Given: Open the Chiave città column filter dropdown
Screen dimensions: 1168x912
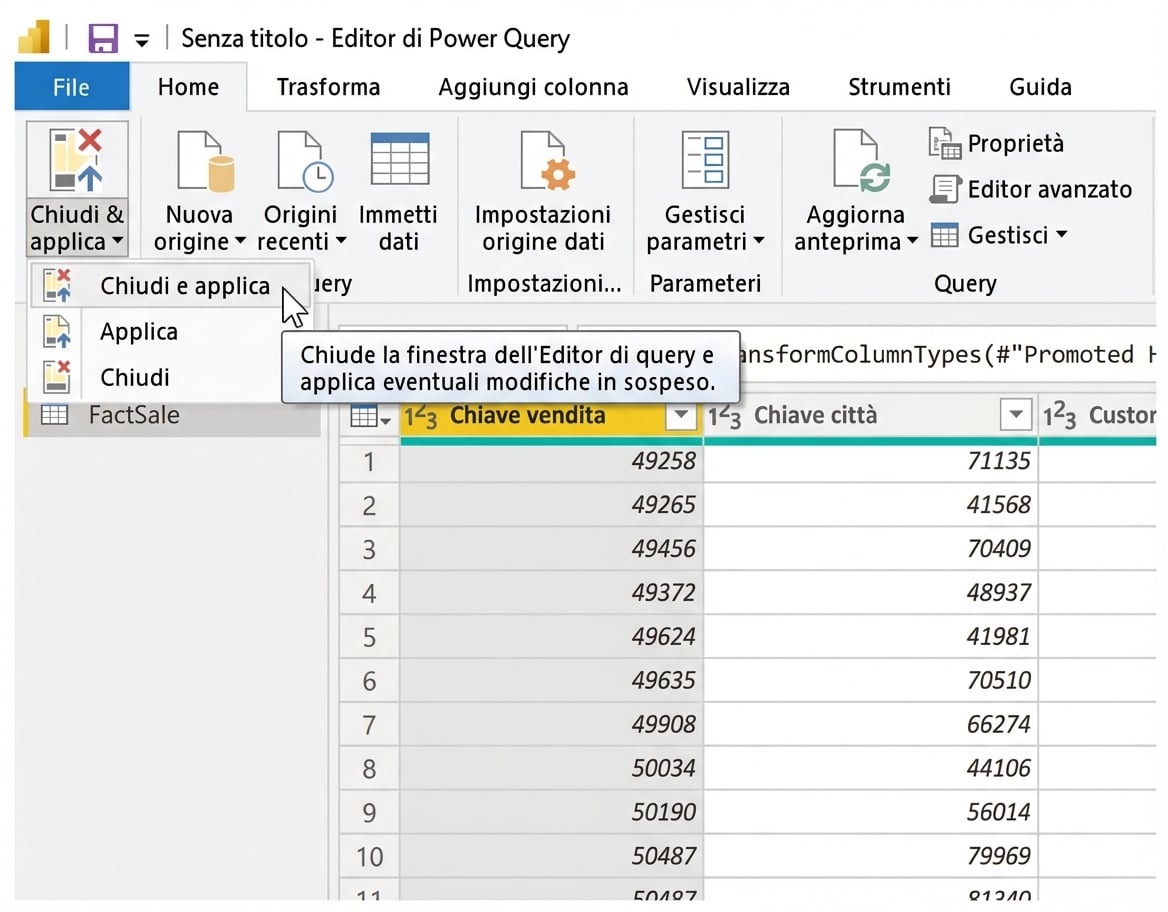Looking at the screenshot, I should click(1015, 415).
